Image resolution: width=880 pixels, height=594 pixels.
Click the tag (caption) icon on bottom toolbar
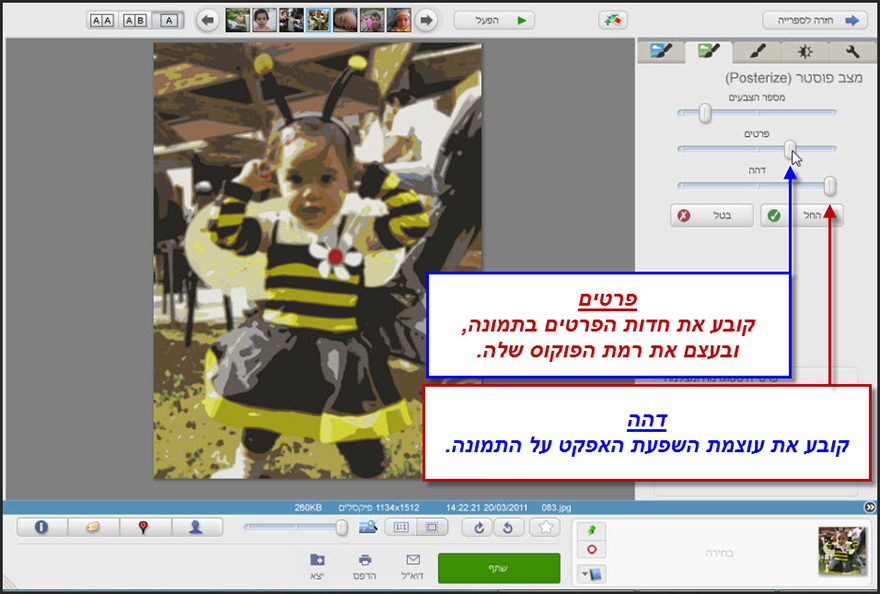pyautogui.click(x=93, y=527)
